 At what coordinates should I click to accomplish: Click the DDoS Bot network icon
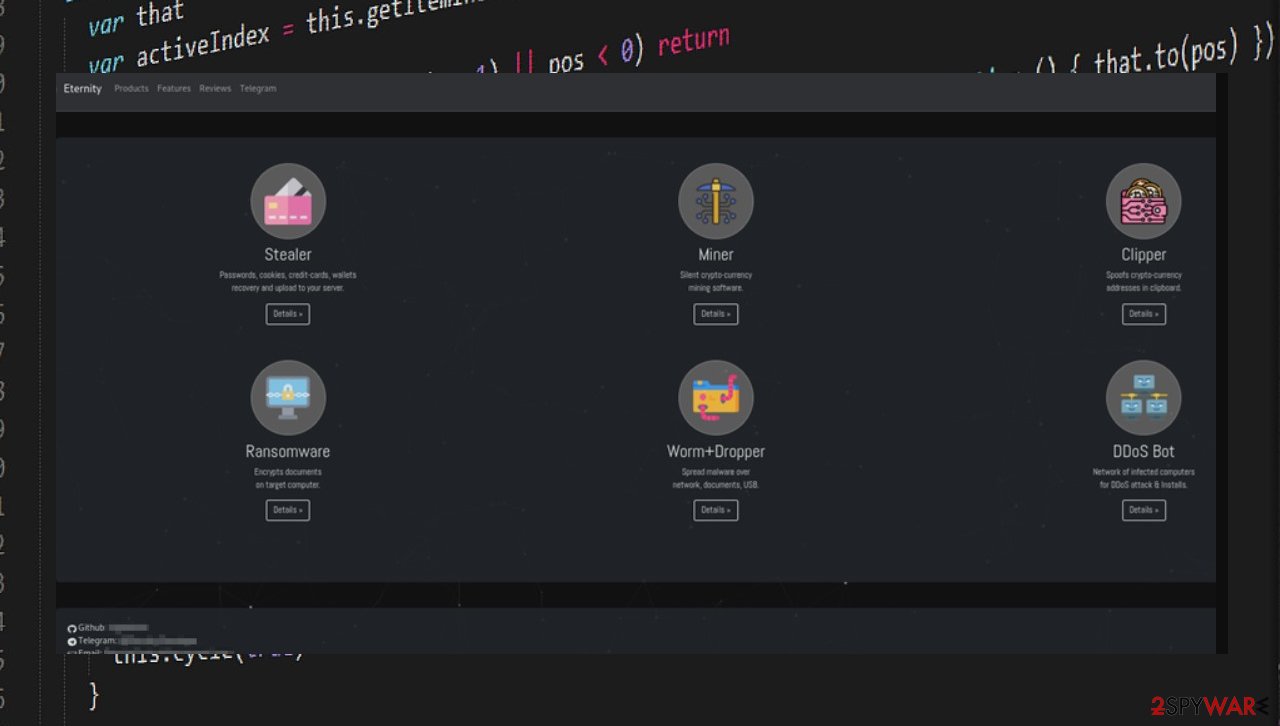coord(1143,396)
